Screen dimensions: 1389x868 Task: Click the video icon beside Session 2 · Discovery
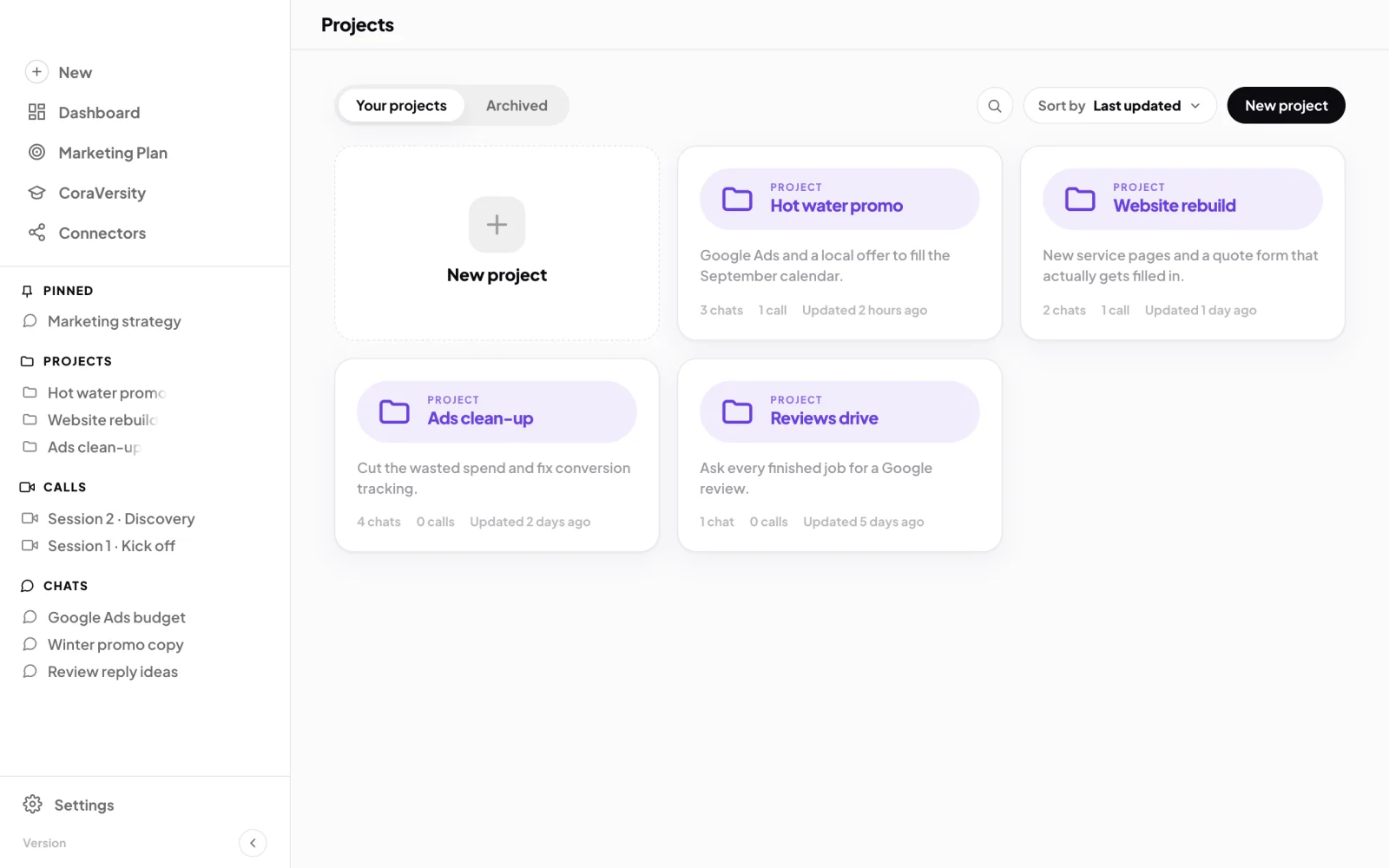coord(30,518)
